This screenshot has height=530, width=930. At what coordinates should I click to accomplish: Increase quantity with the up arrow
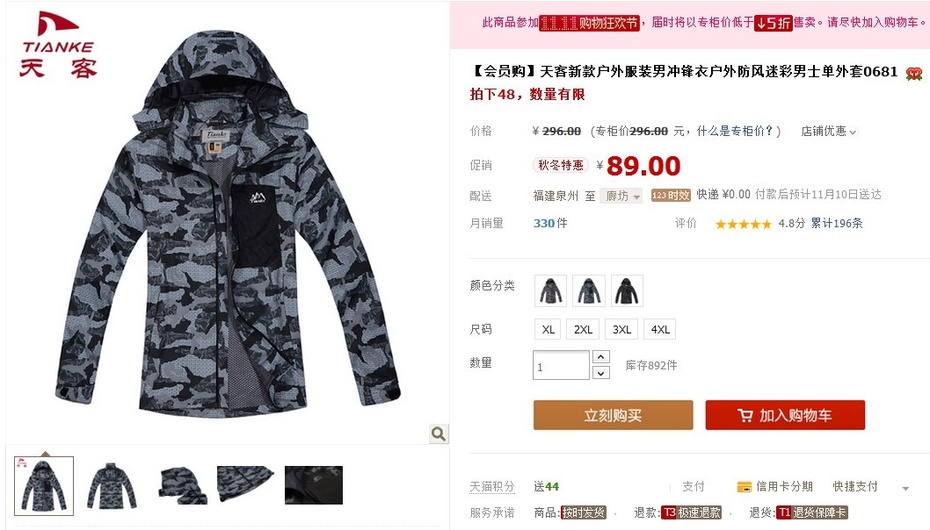[601, 357]
